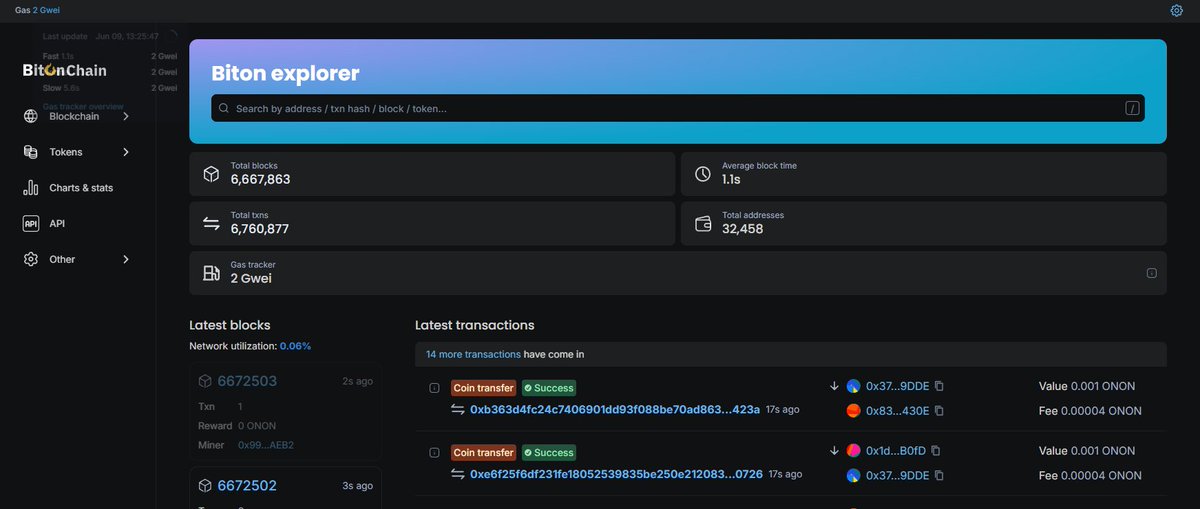Expand details of the 0xe6f25f...0726 transaction
The height and width of the screenshot is (509, 1200).
point(434,453)
